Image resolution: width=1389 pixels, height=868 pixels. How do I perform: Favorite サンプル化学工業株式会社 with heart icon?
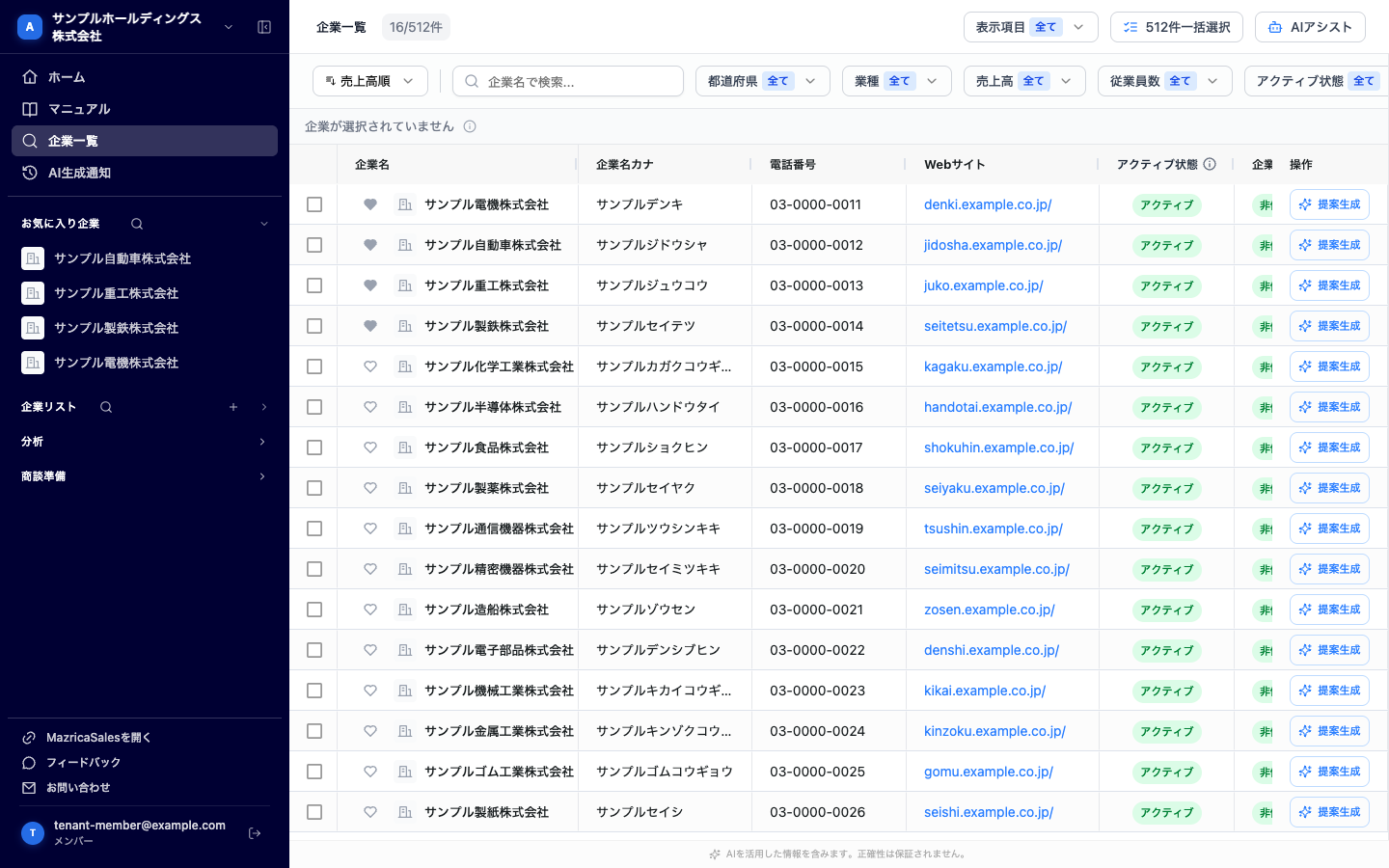point(369,366)
